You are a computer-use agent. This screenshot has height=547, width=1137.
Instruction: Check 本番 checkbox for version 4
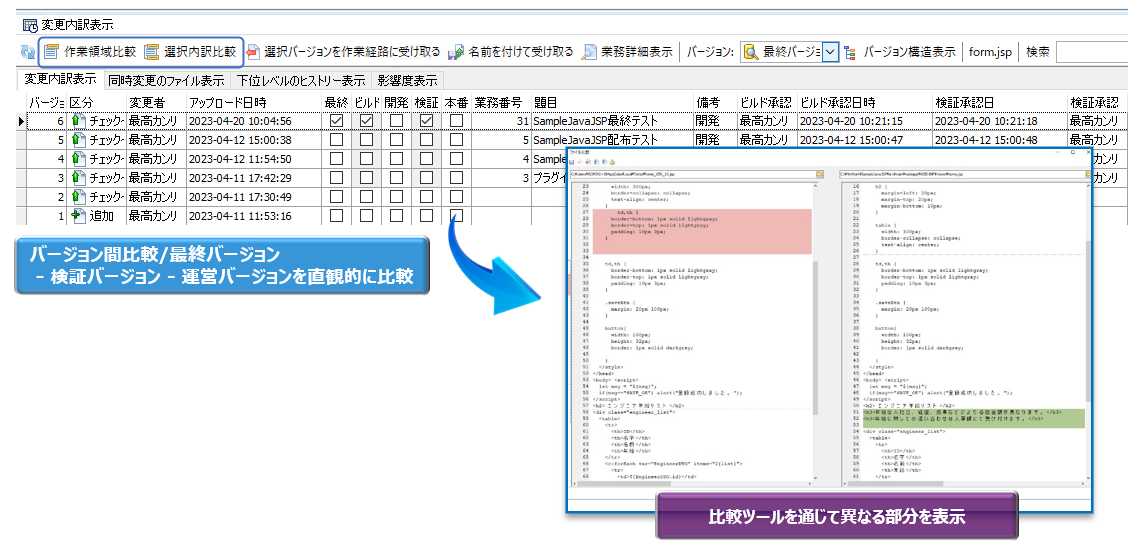click(456, 159)
